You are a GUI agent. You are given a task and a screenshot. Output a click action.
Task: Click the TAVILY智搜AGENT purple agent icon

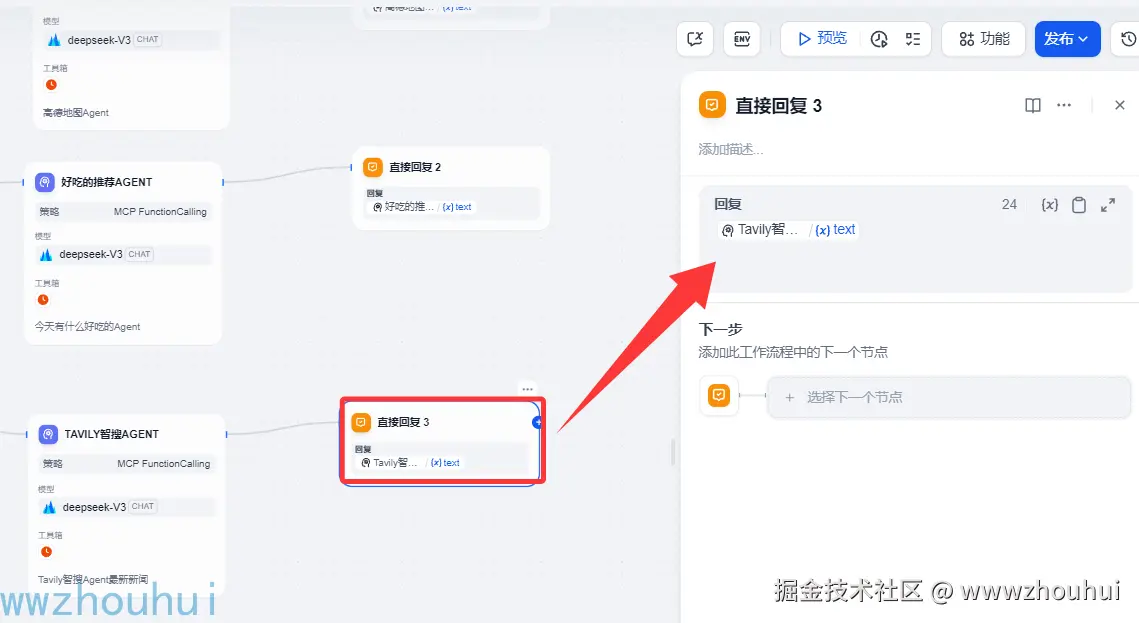pos(48,434)
